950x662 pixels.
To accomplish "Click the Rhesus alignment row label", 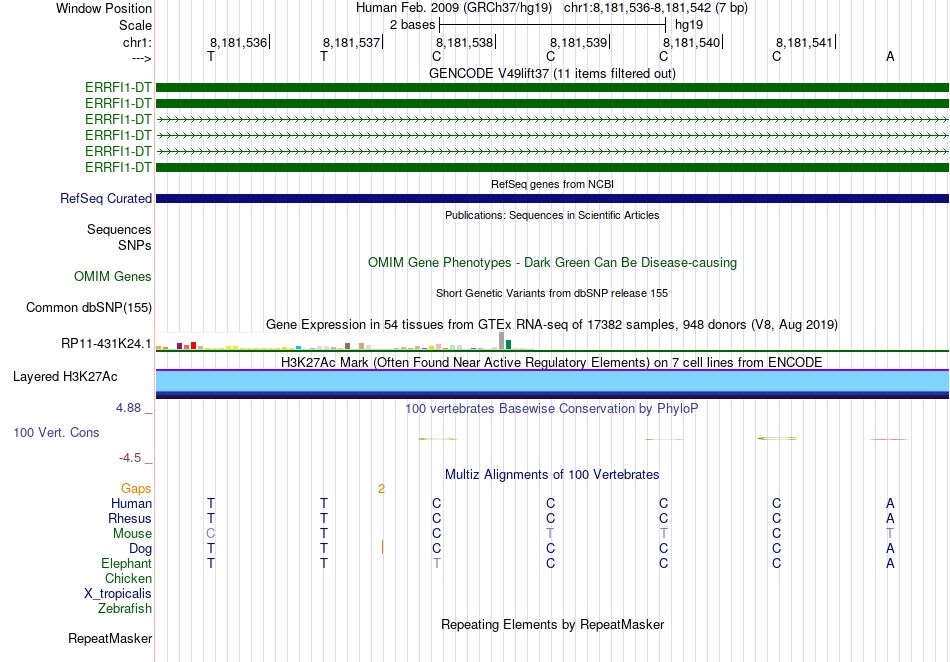I will point(130,519).
